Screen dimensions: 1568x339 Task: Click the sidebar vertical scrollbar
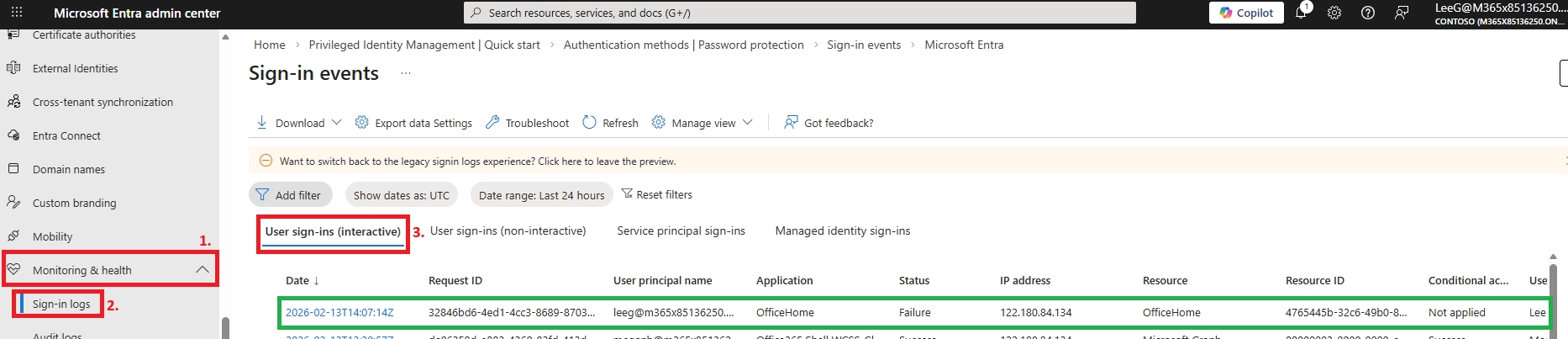point(225,327)
